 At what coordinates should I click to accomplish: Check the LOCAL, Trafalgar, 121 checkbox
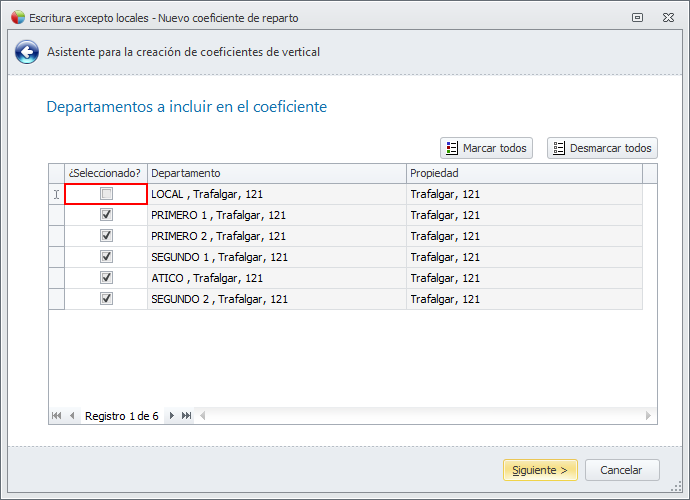click(107, 194)
